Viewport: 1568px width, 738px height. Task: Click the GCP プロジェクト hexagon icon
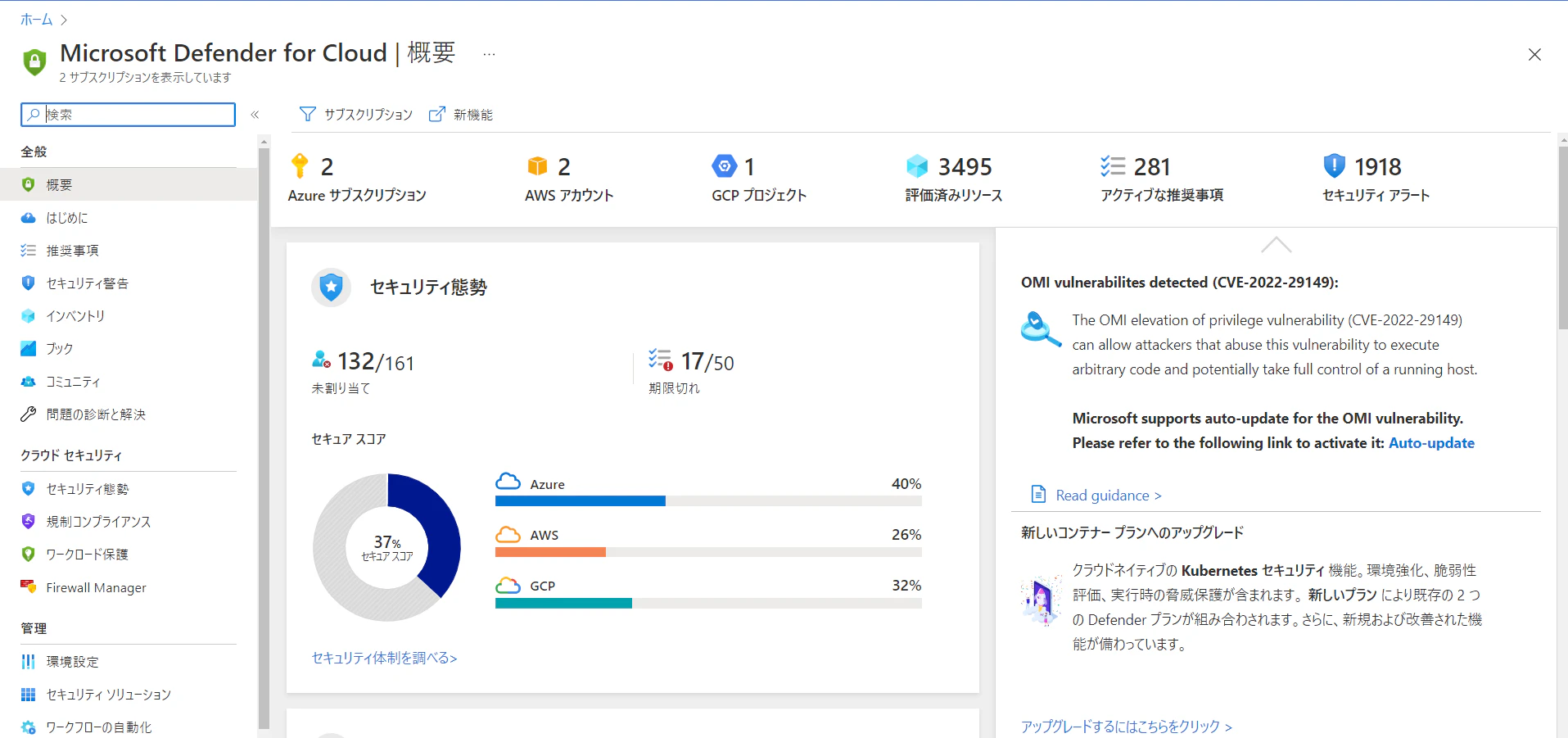click(x=725, y=166)
